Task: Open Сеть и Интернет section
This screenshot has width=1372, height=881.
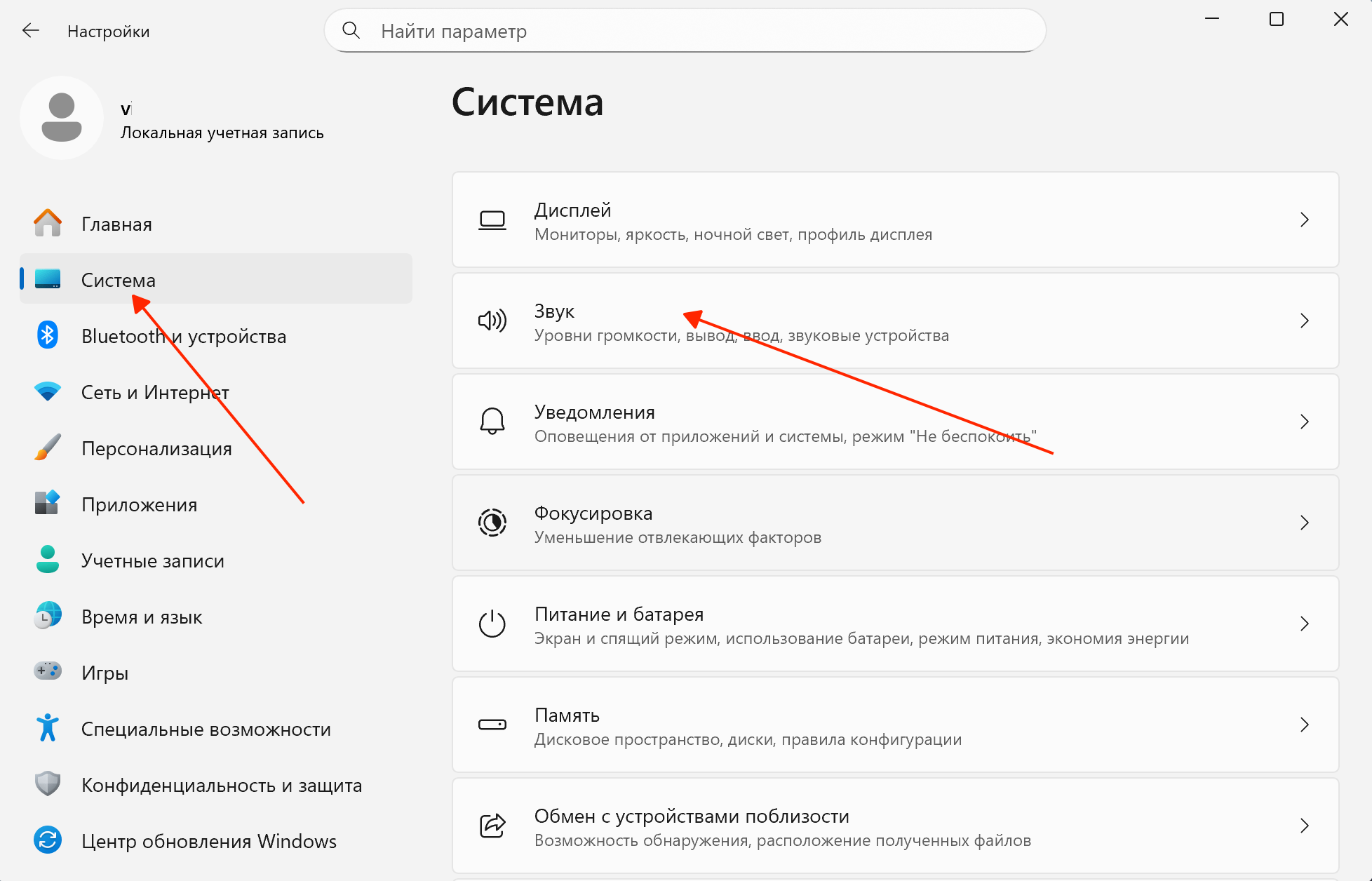Action: 216,391
